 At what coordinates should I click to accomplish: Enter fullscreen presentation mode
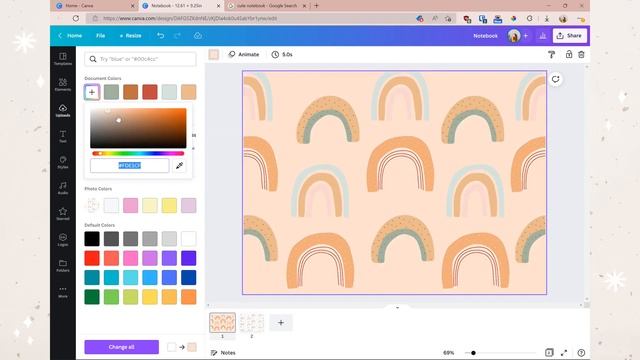pyautogui.click(x=564, y=353)
